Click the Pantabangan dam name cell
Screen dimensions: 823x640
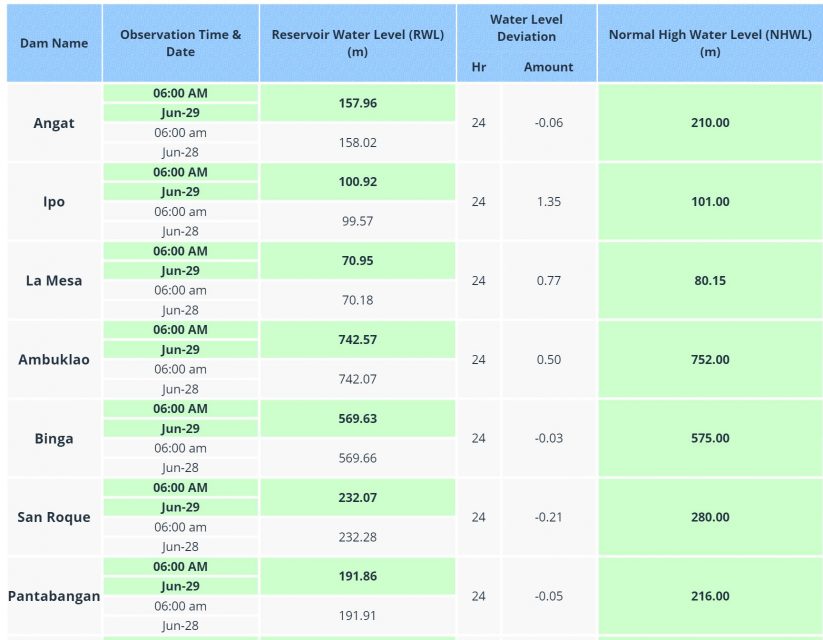(54, 596)
